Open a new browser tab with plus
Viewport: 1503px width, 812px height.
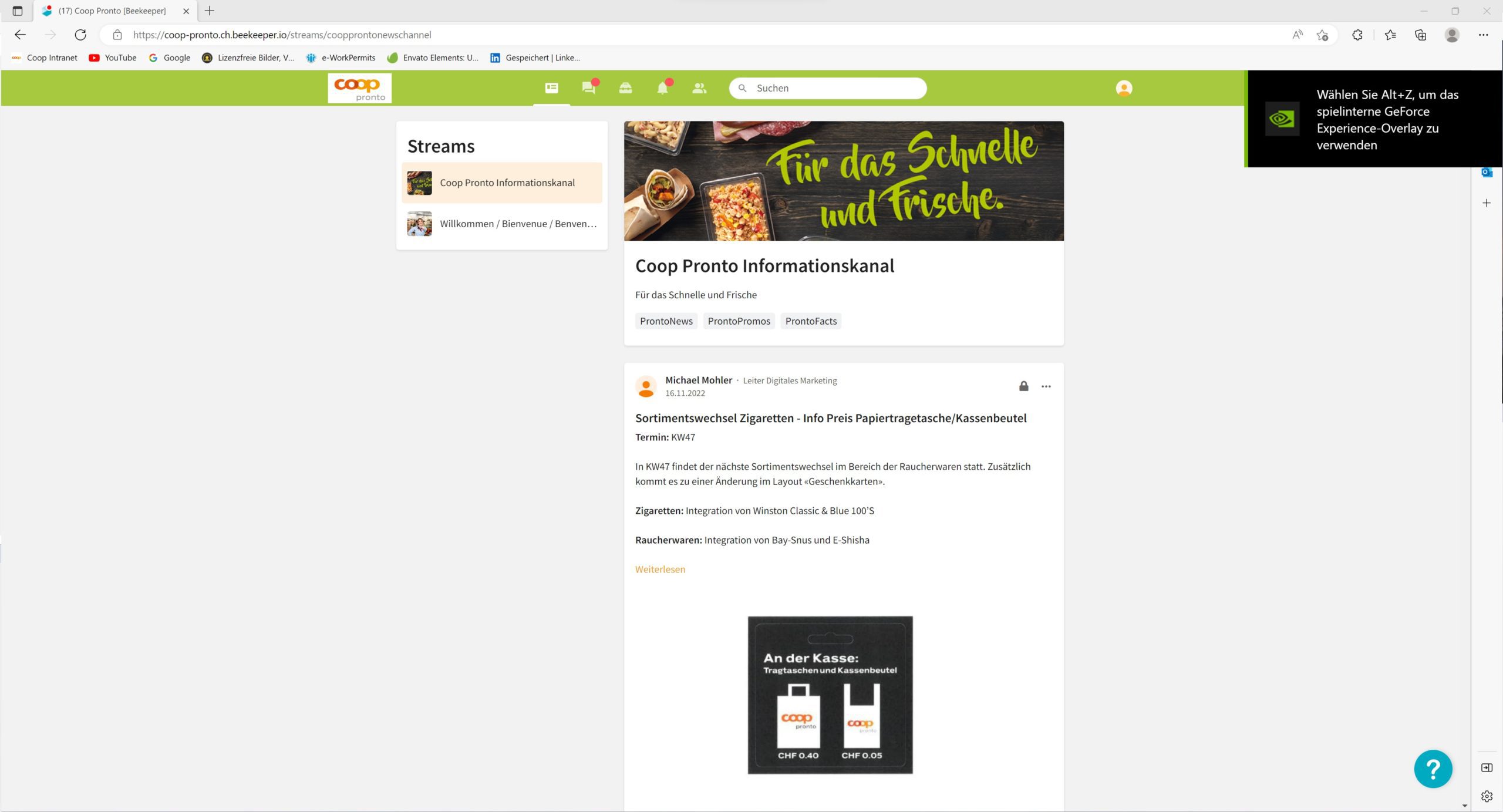210,11
